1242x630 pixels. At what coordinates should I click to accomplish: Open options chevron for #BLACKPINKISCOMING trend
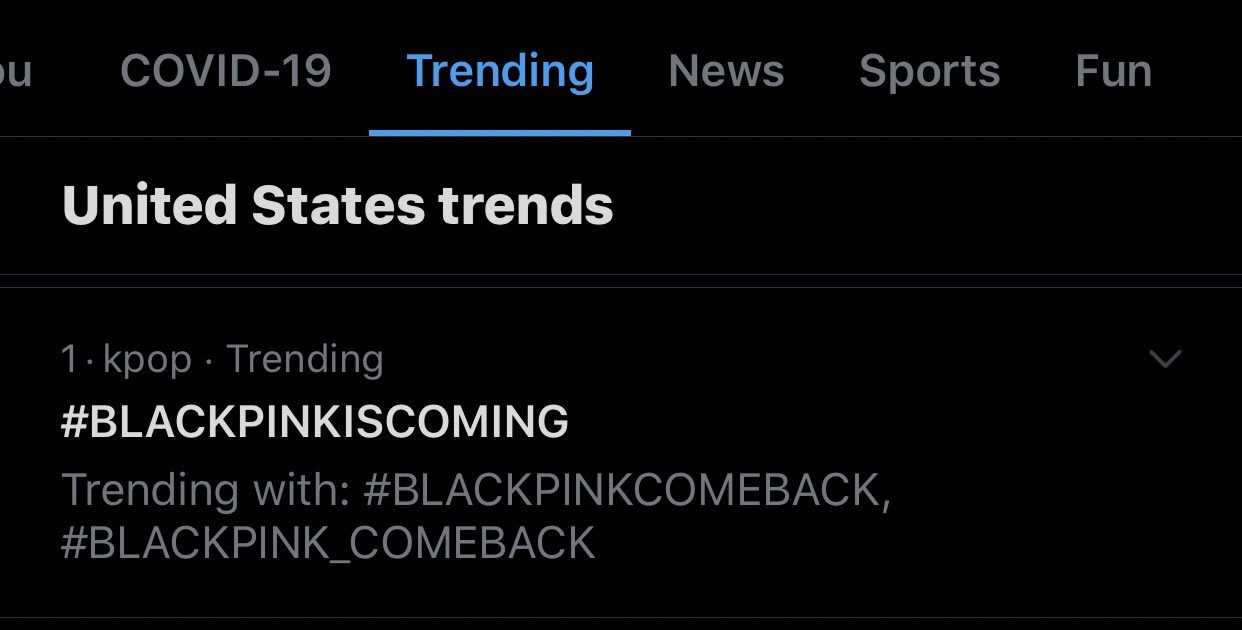tap(1165, 359)
